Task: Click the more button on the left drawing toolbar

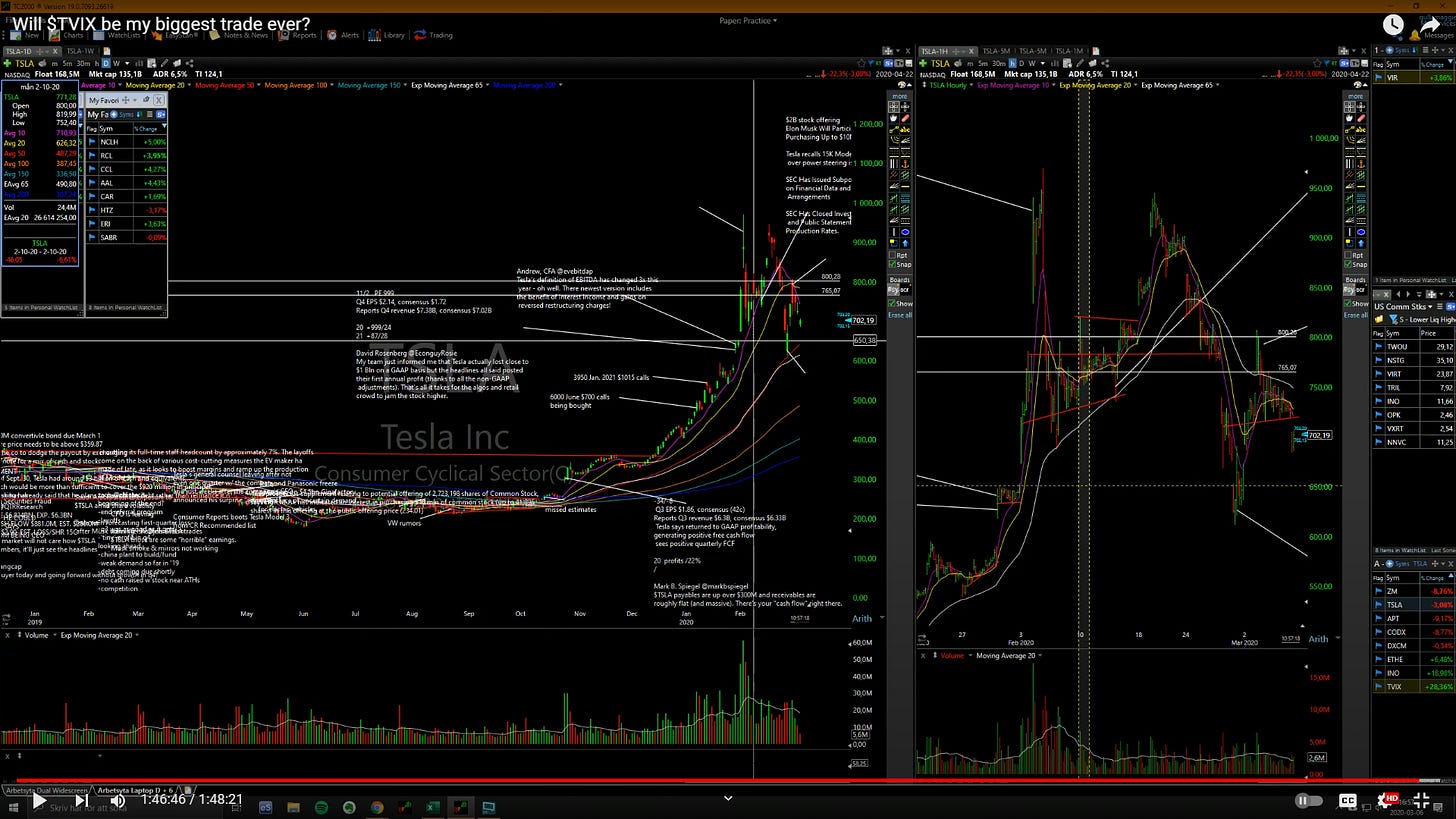Action: coord(900,96)
